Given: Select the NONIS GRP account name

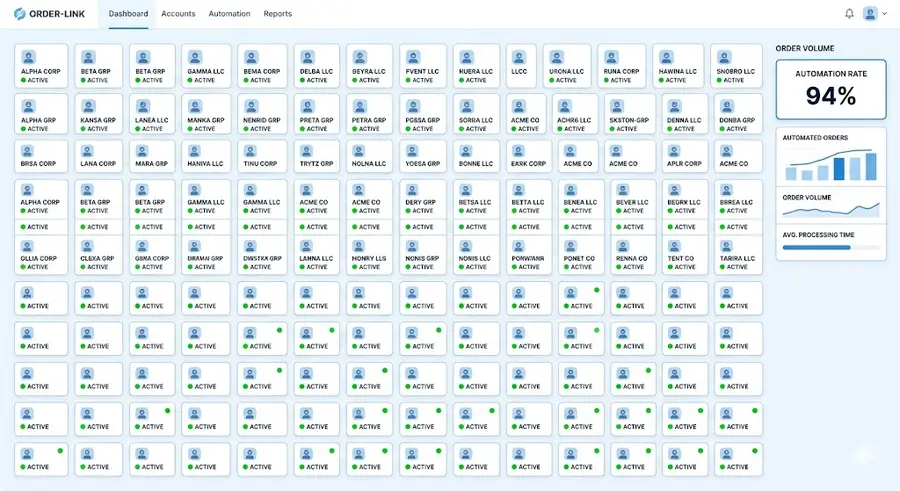Looking at the screenshot, I should point(422,258).
